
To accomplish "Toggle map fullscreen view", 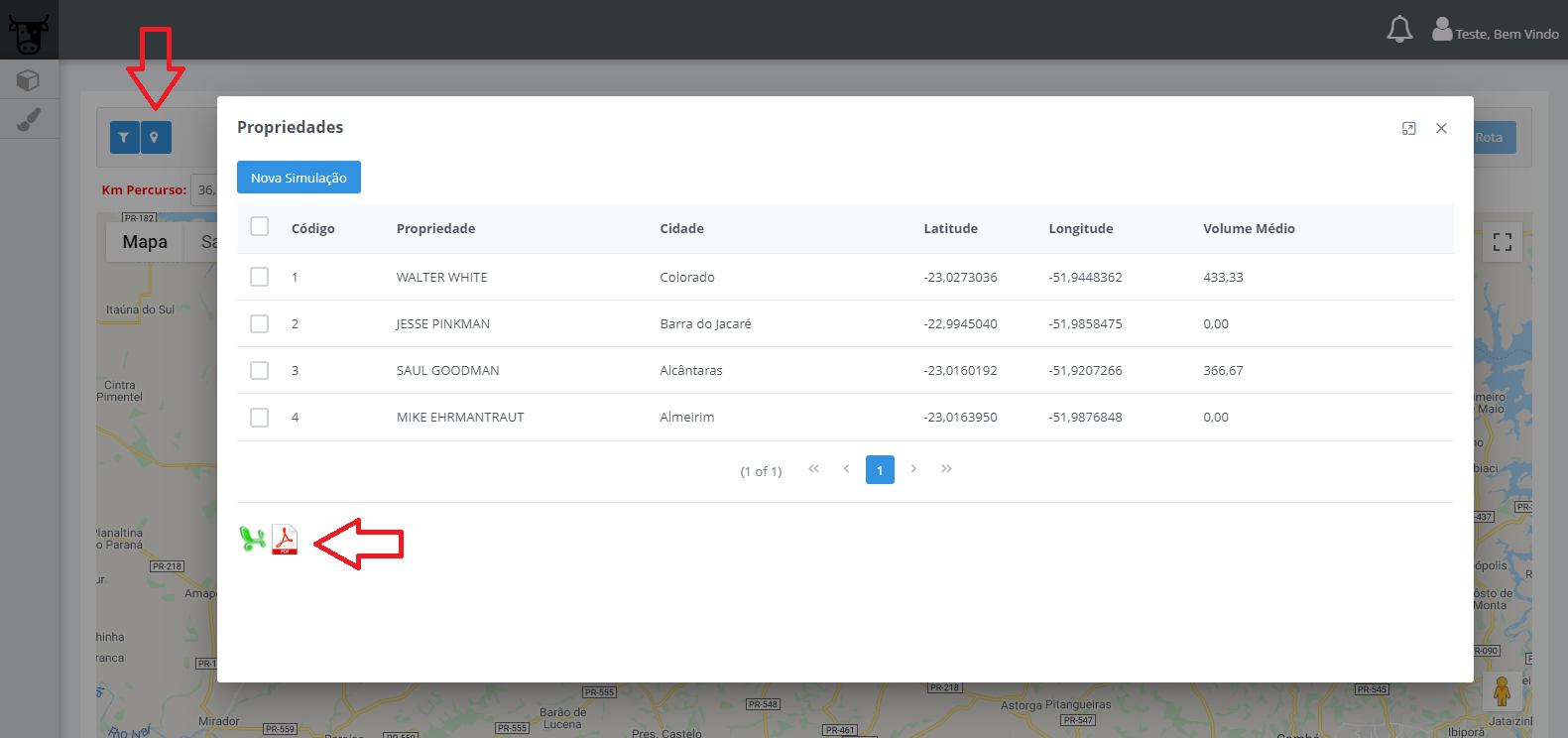I will (x=1502, y=242).
